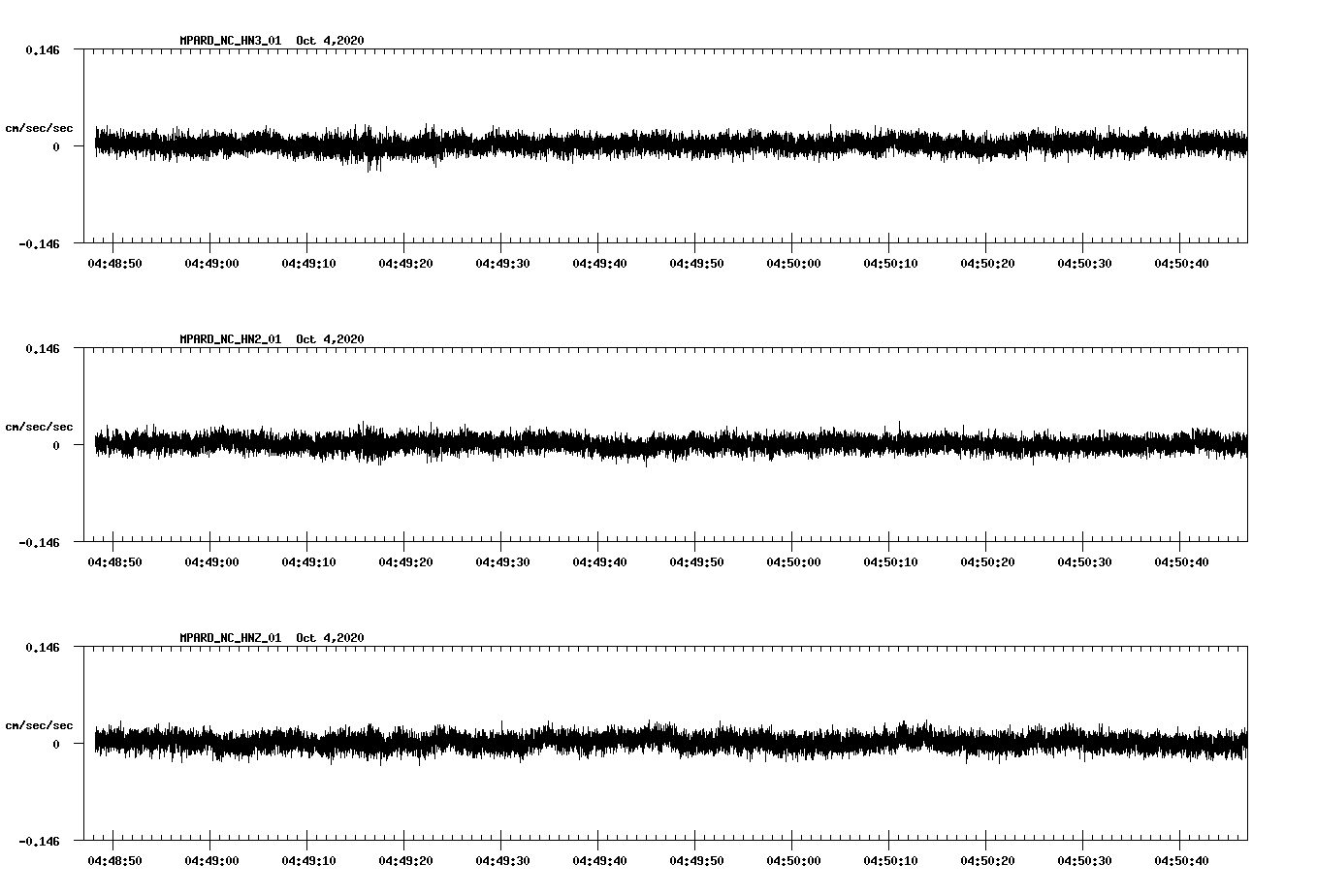The image size is (1317, 896).
Task: Click the Oct 4,2020 date on the top plot
Action: click(331, 40)
